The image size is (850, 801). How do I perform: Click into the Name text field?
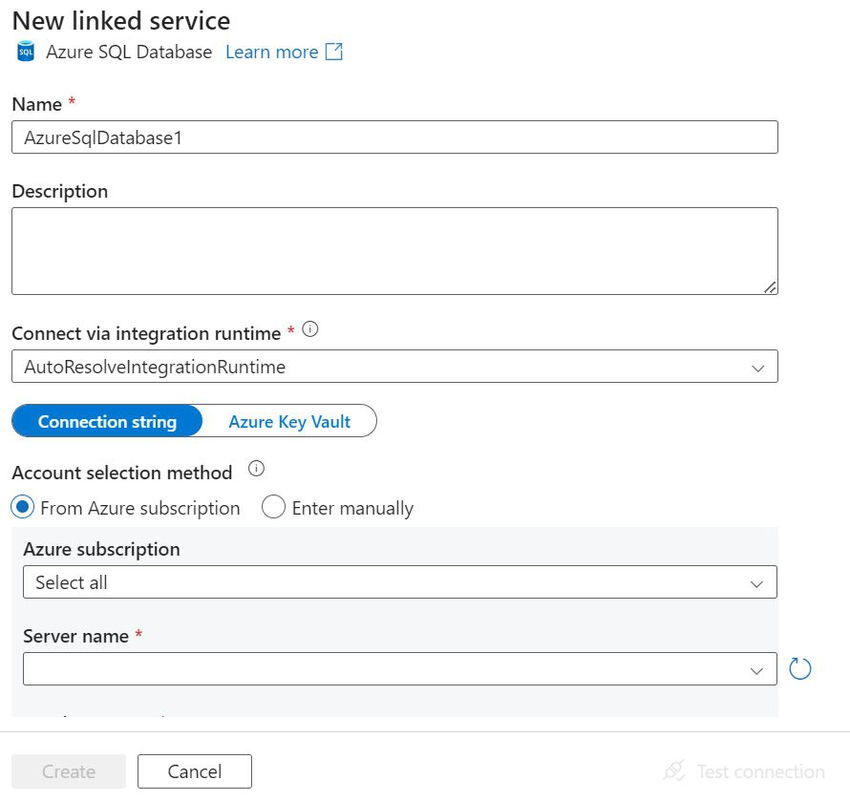click(x=394, y=138)
